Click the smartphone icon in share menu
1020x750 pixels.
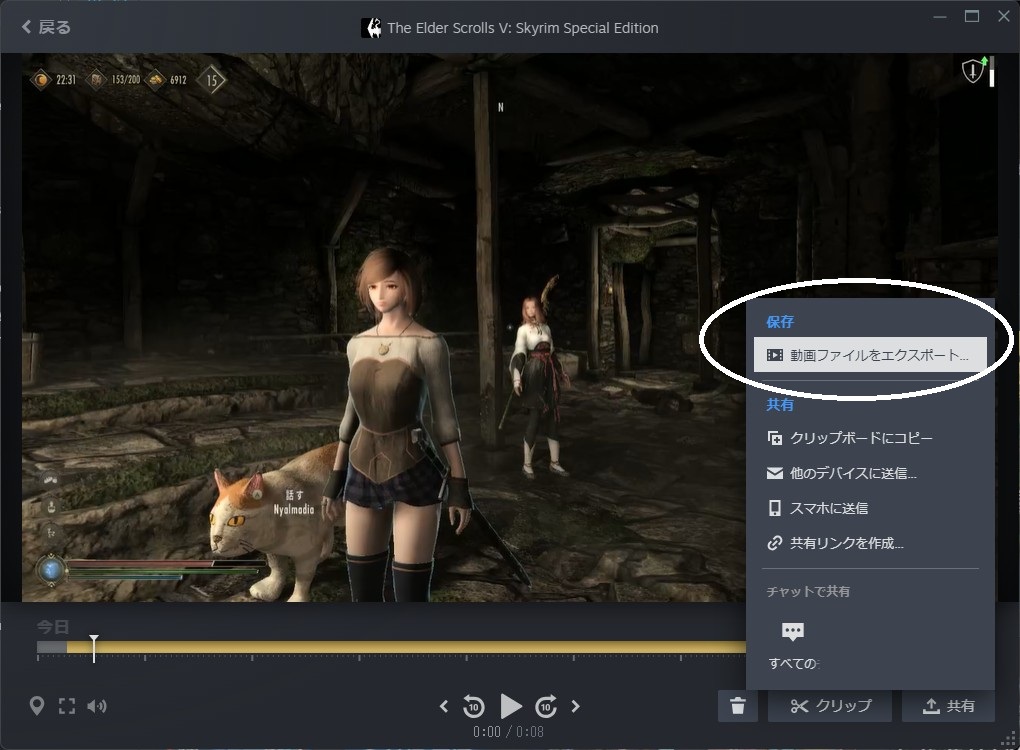(775, 508)
